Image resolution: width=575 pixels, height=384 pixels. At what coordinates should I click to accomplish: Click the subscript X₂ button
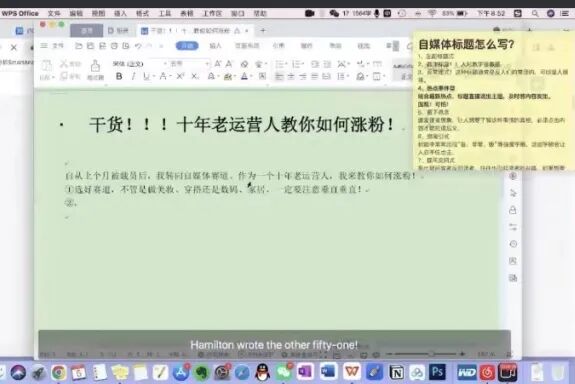pos(195,76)
